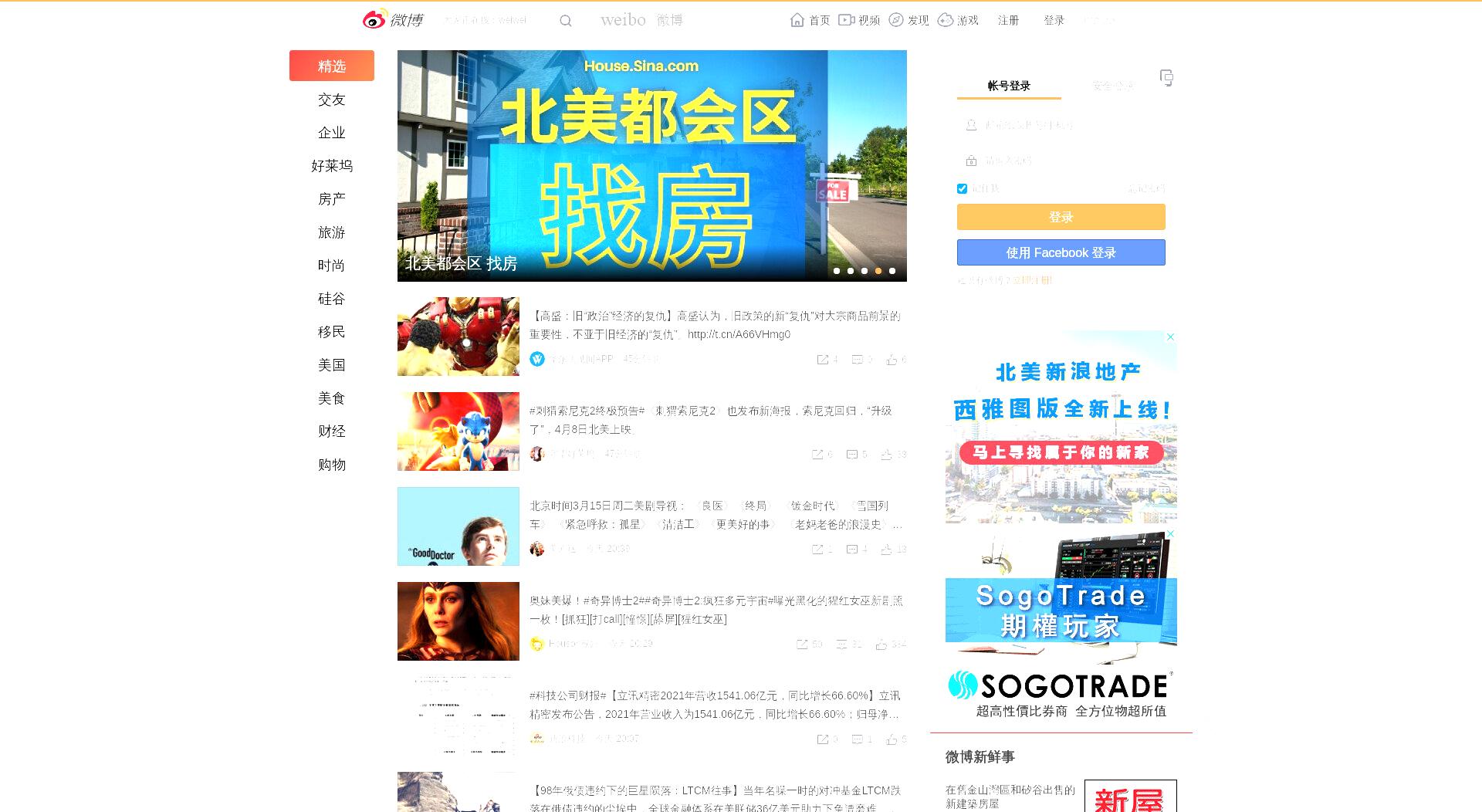Select the last carousel dot
Image resolution: width=1482 pixels, height=812 pixels.
tap(892, 271)
